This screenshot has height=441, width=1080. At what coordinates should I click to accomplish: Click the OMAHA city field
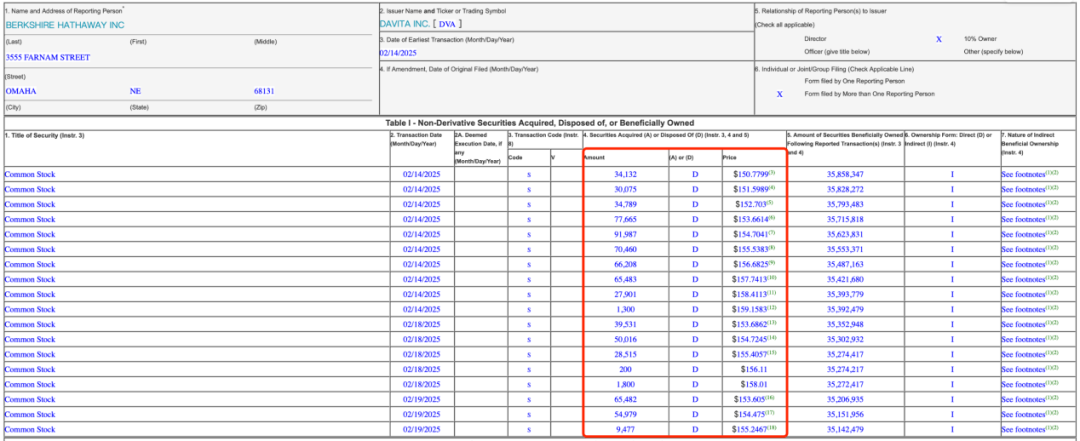click(x=23, y=91)
